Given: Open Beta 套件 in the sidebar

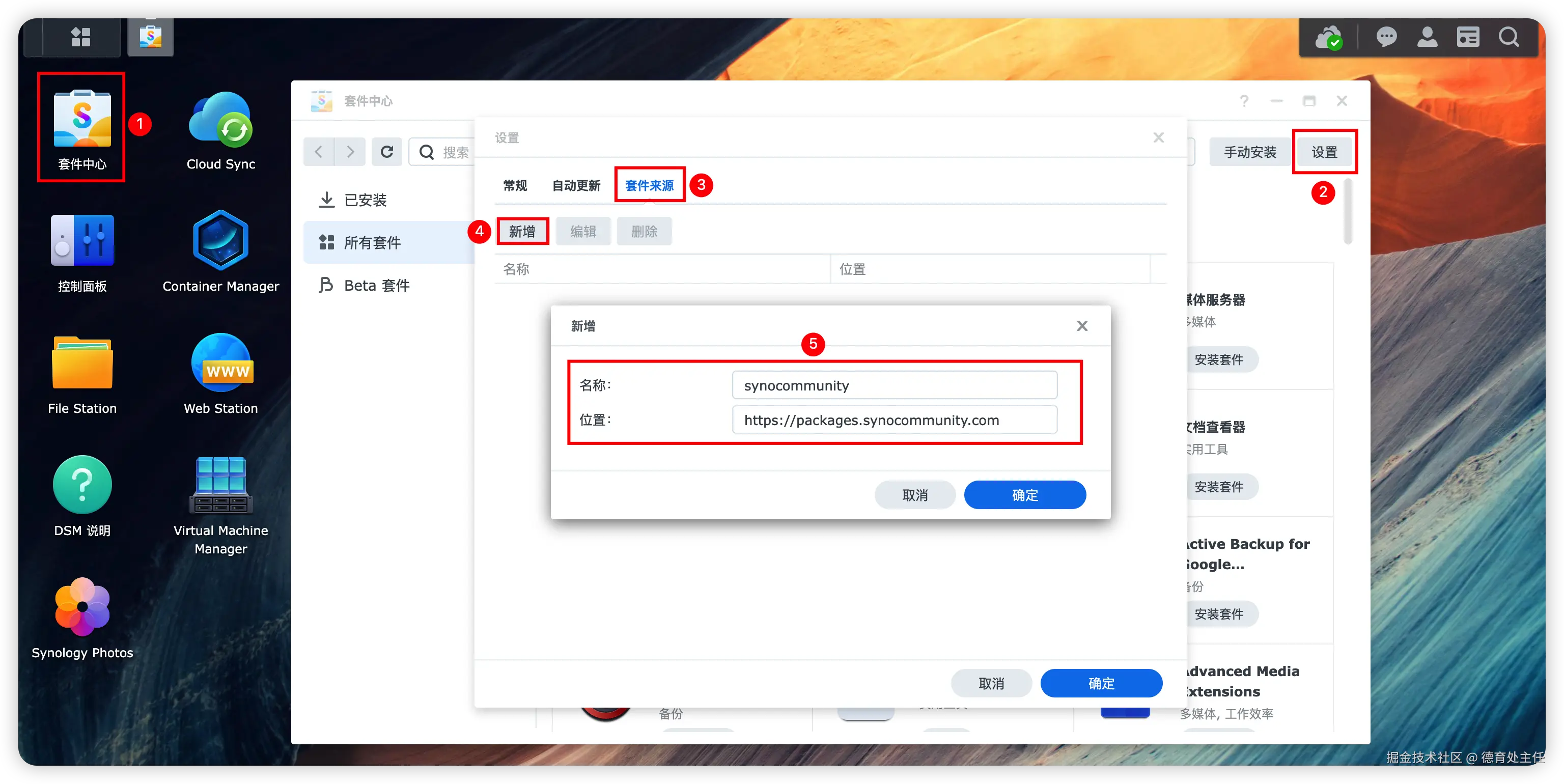Looking at the screenshot, I should 376,286.
